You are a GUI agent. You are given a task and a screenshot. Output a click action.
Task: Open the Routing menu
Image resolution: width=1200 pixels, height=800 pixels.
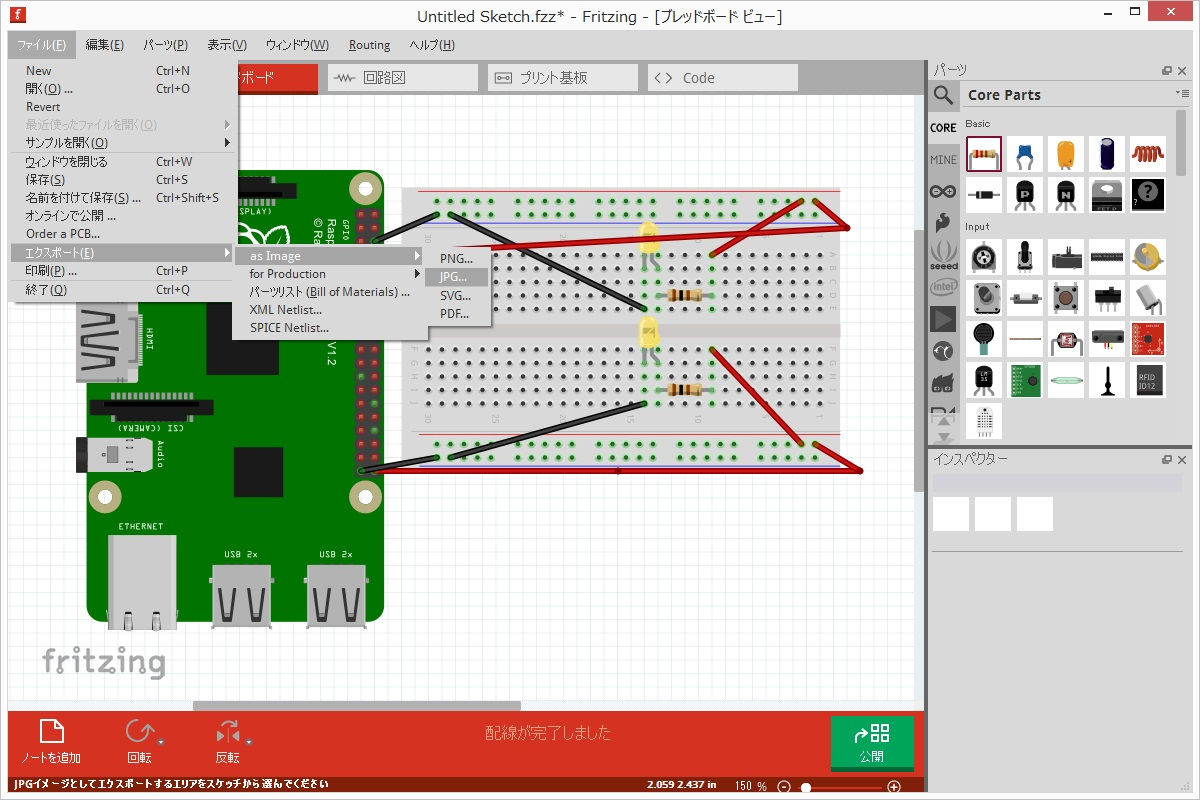coord(369,45)
